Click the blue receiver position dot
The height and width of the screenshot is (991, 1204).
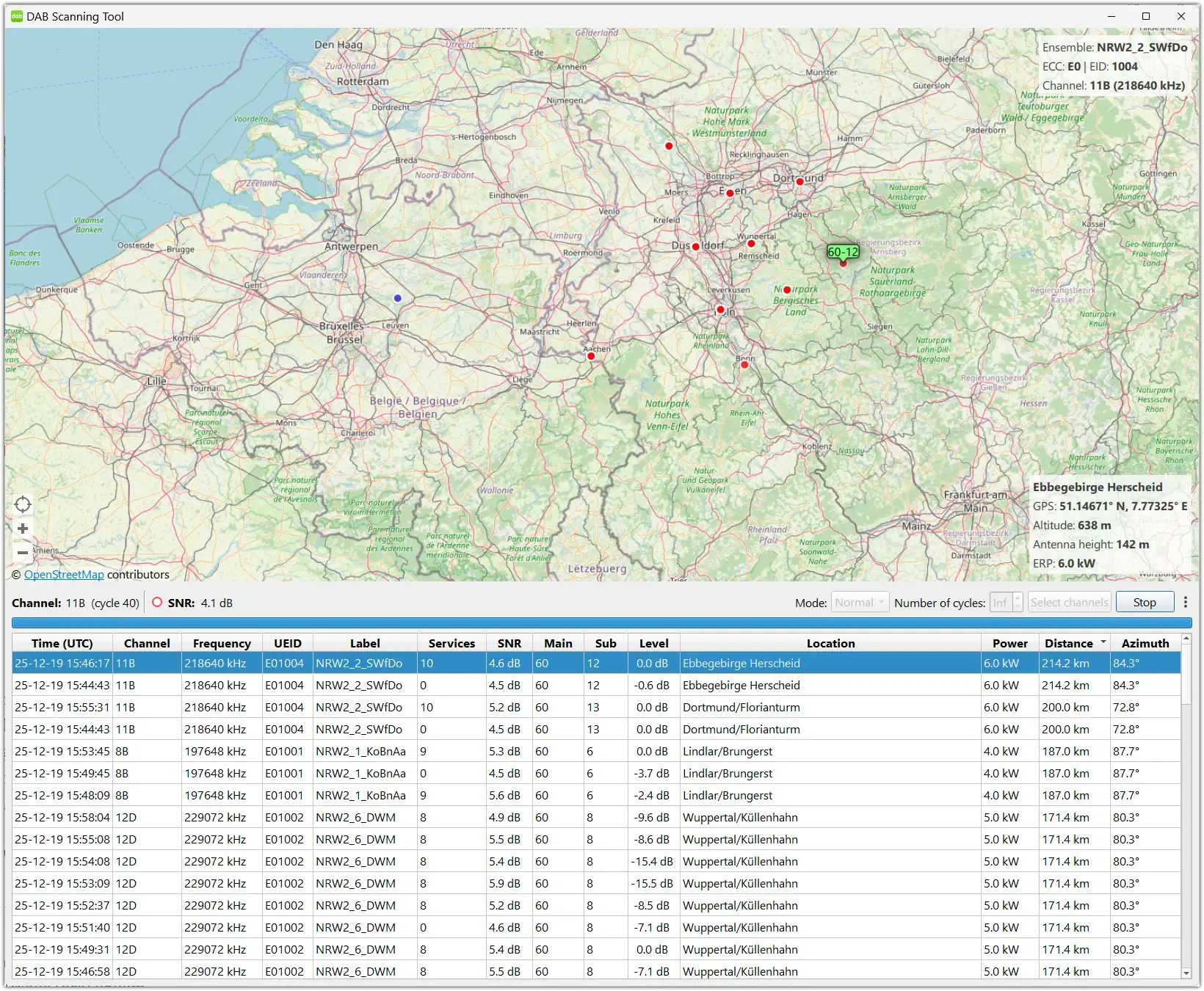[x=397, y=298]
